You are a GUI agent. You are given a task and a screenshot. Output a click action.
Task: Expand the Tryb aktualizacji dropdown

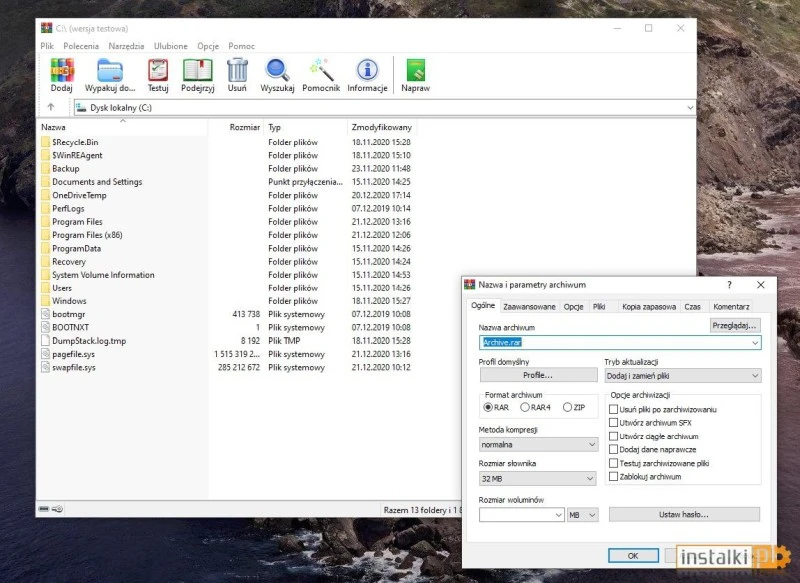[683, 376]
